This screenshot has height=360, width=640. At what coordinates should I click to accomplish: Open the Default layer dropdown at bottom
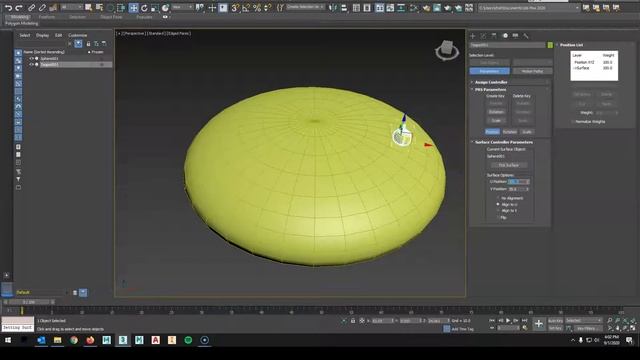pyautogui.click(x=41, y=292)
